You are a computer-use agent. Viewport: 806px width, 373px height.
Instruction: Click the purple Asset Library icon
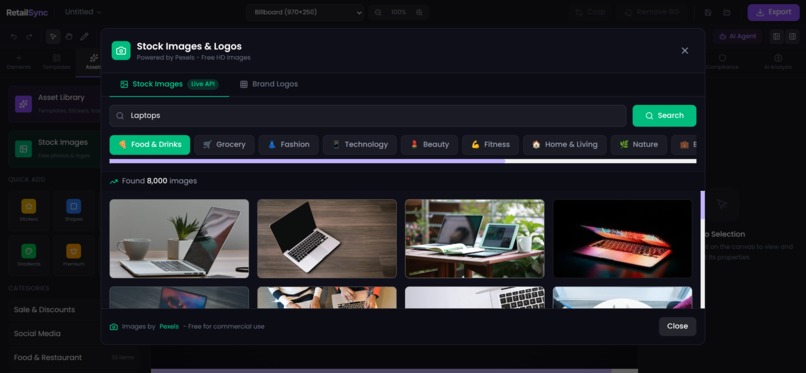(24, 104)
